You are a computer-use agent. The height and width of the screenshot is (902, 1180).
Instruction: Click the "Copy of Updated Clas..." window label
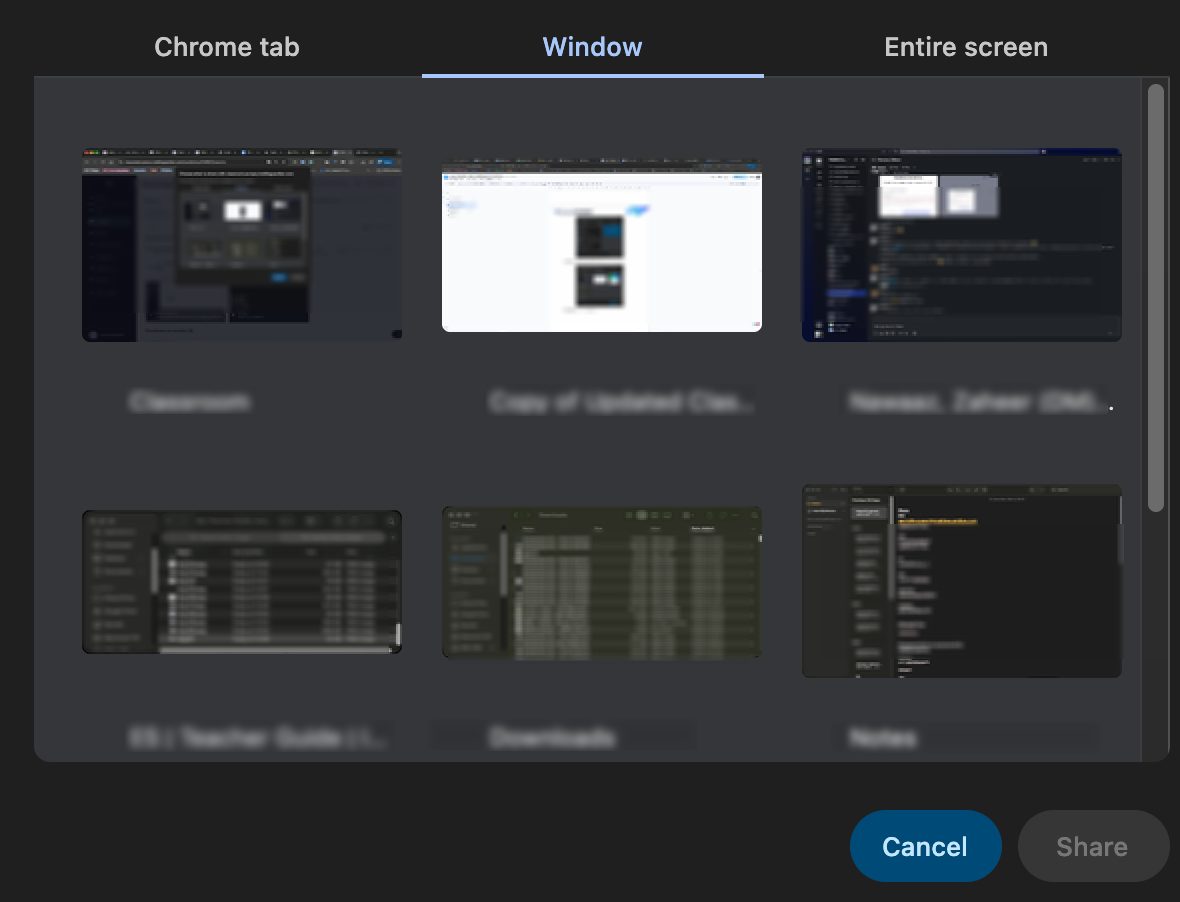[620, 402]
